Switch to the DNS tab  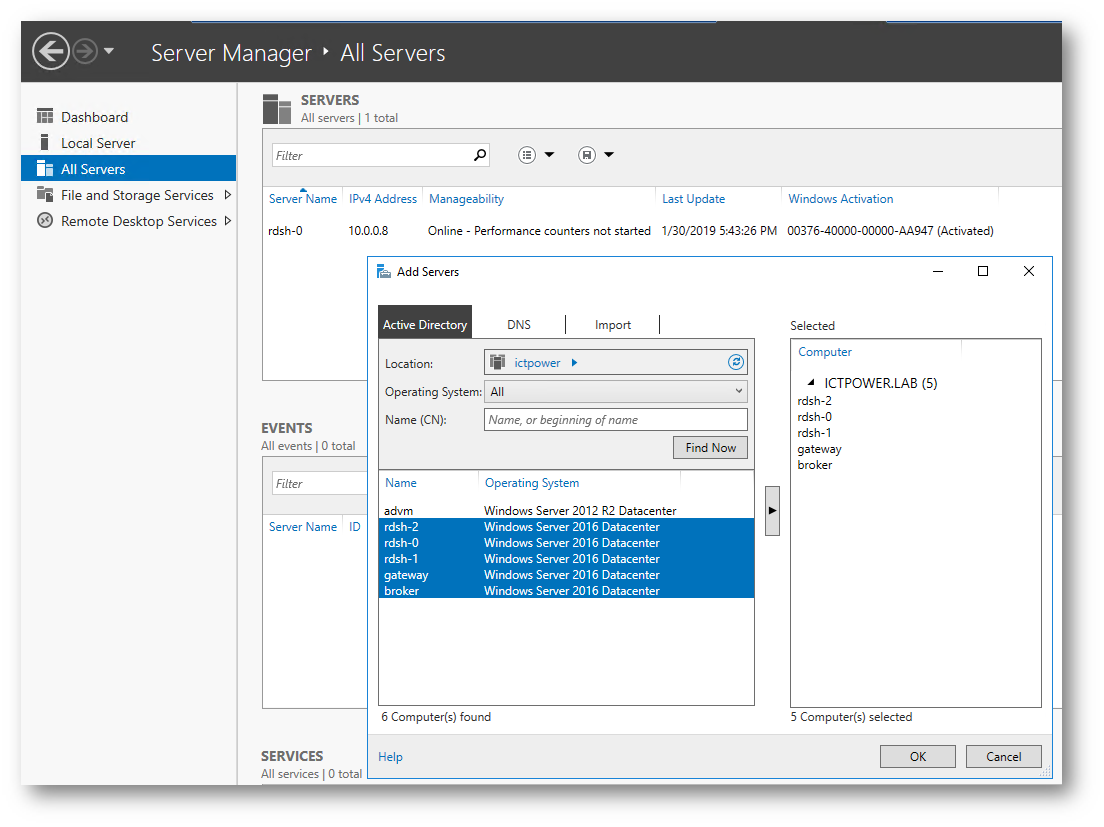519,325
